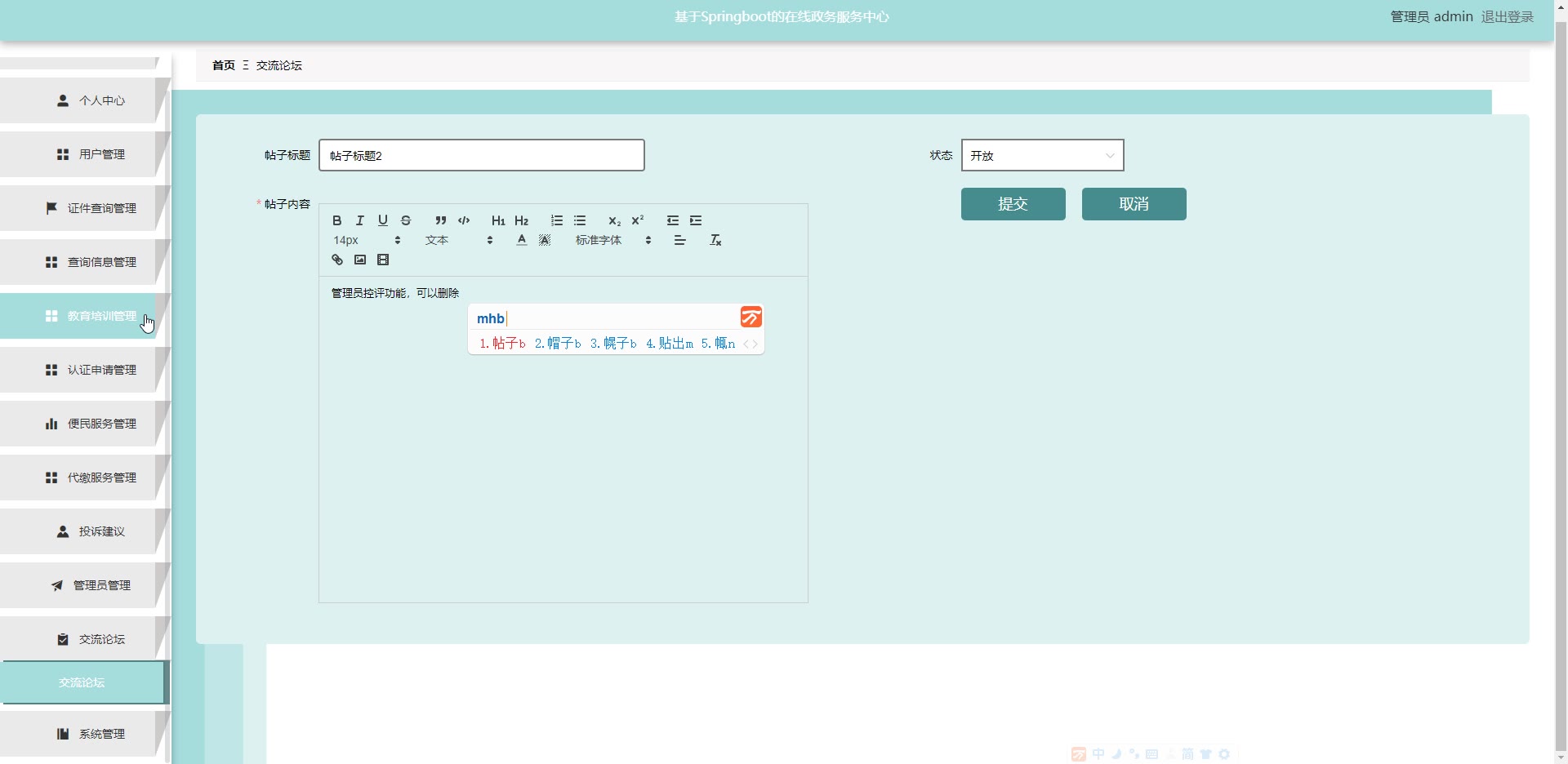Decrease the paragraph indent
The height and width of the screenshot is (764, 1568).
(x=673, y=220)
